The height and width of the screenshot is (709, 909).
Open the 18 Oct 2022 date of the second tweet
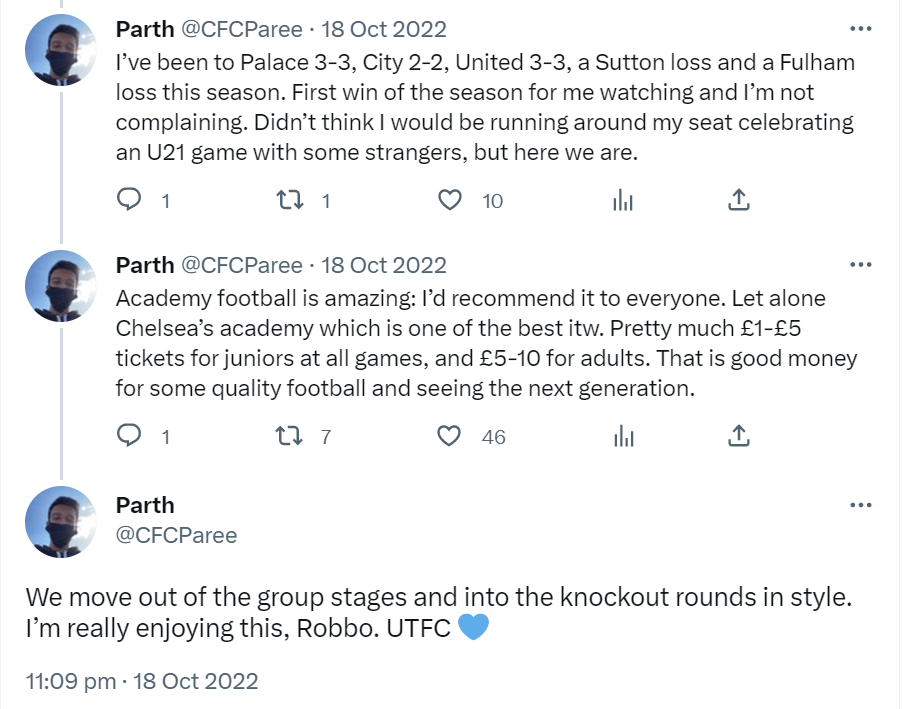coord(384,265)
